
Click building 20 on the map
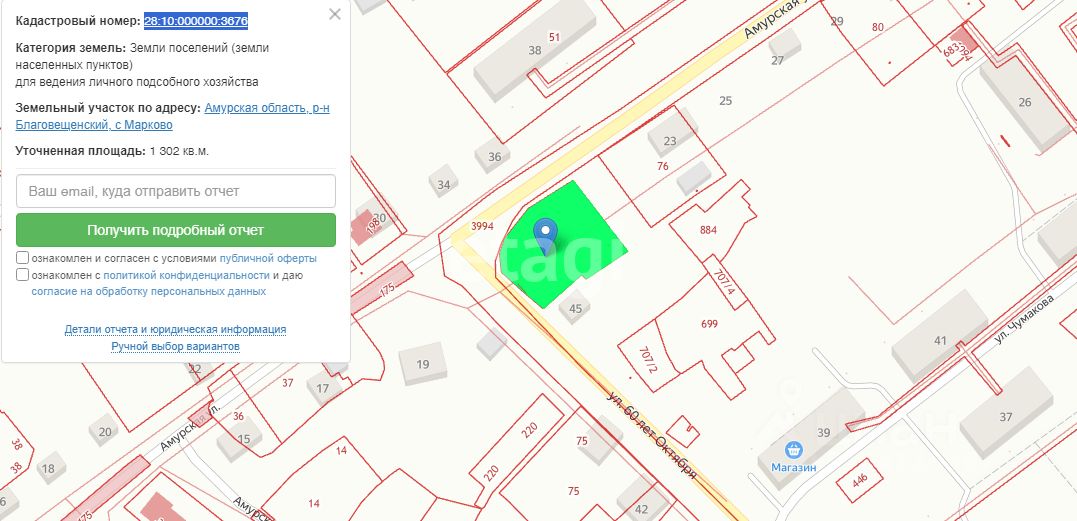click(x=104, y=432)
